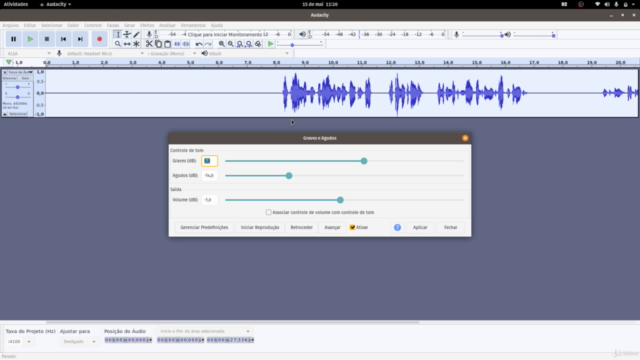Image resolution: width=640 pixels, height=360 pixels.
Task: Click the playback meter speaker icon
Action: (x=302, y=35)
